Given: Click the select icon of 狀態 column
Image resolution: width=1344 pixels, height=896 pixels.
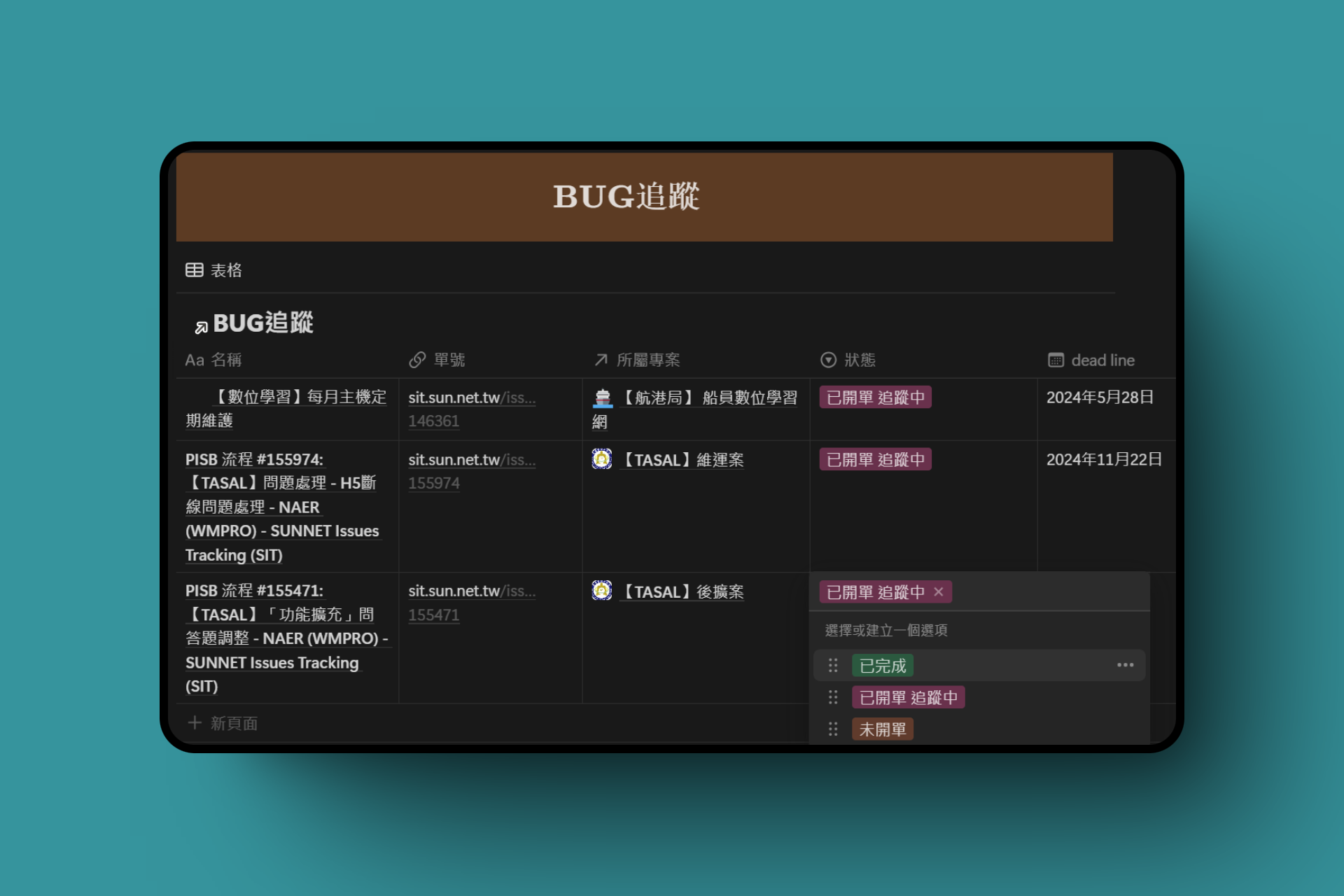Looking at the screenshot, I should pos(828,360).
